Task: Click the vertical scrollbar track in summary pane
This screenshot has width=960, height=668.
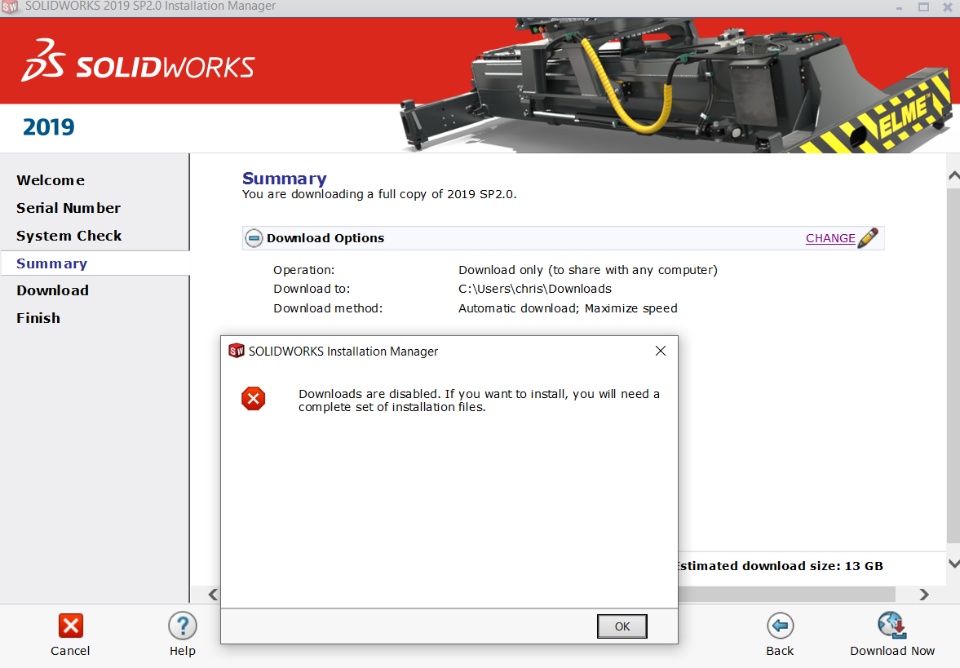Action: (953, 367)
